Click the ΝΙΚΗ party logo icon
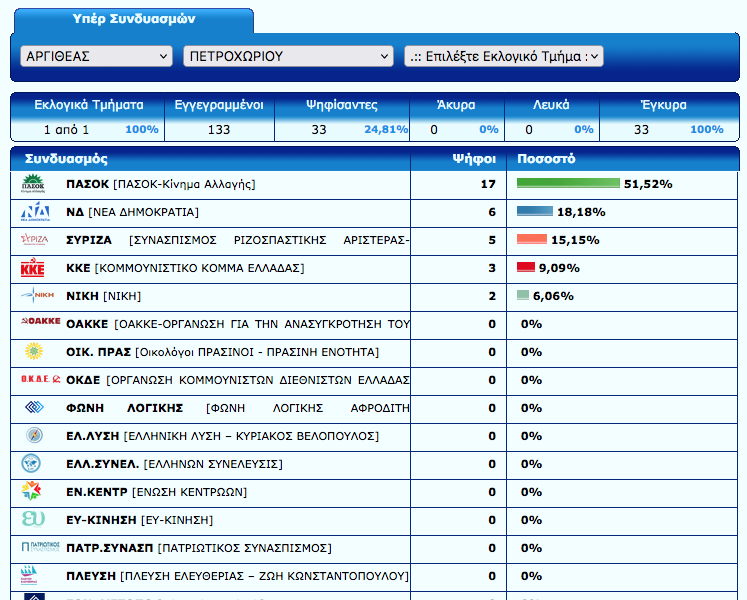This screenshot has height=600, width=747. coord(35,296)
